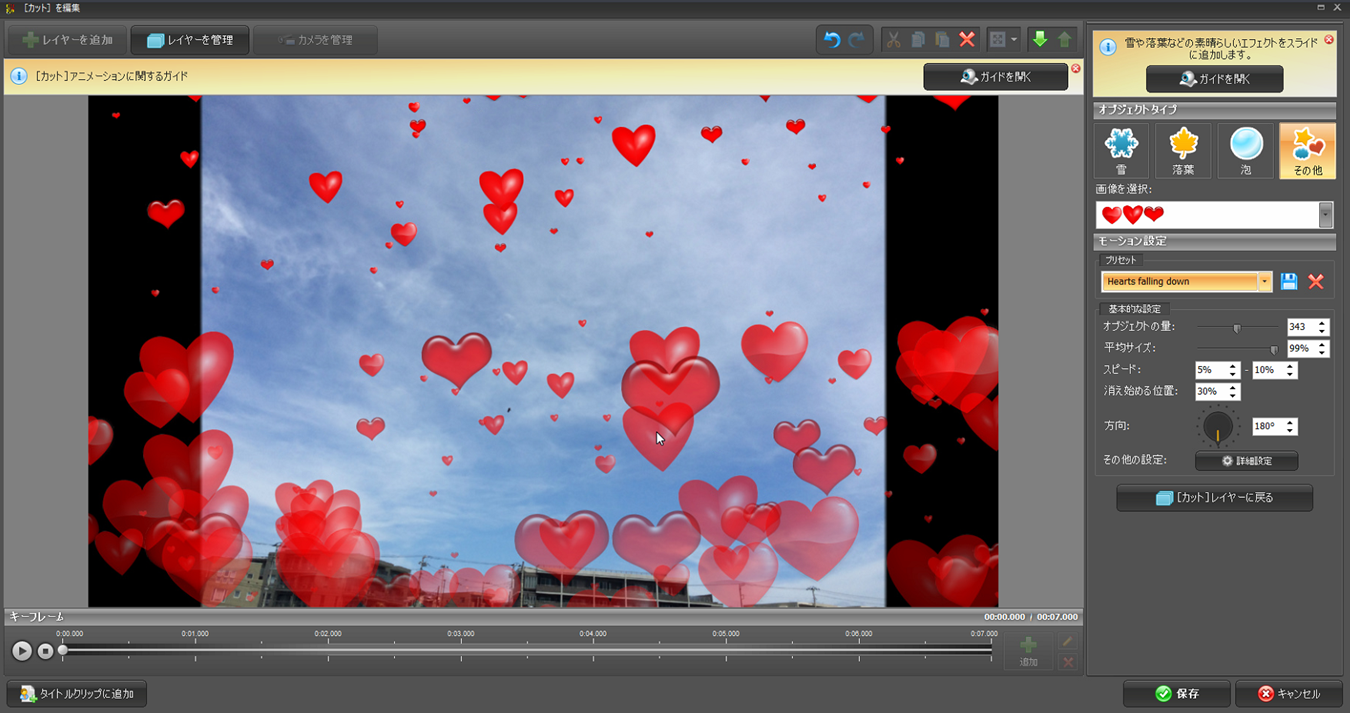Screen dimensions: 1350x713
Task: Save preset with the floppy disk icon
Action: pyautogui.click(x=1289, y=282)
